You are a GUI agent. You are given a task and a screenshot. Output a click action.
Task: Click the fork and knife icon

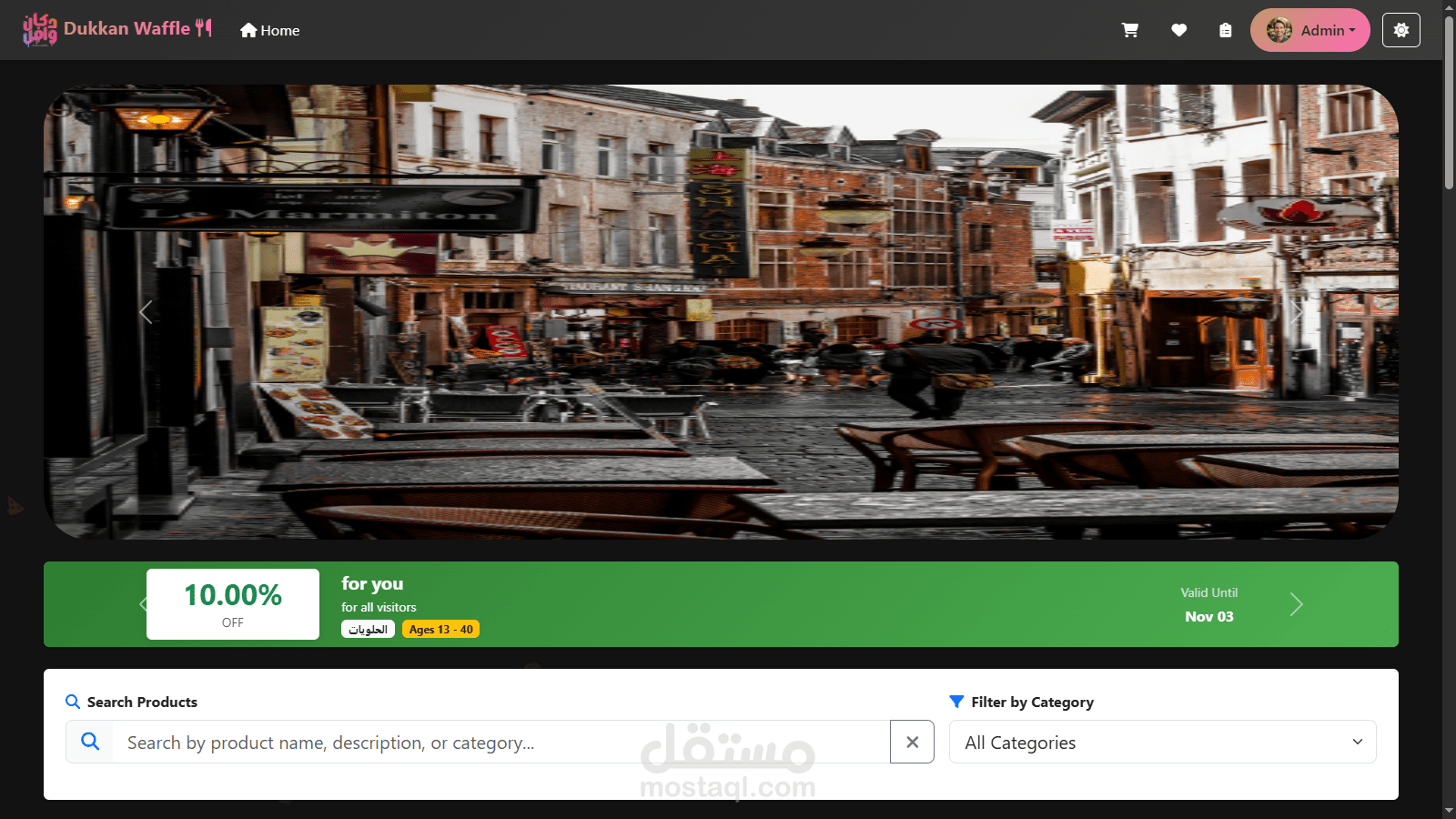pos(204,28)
